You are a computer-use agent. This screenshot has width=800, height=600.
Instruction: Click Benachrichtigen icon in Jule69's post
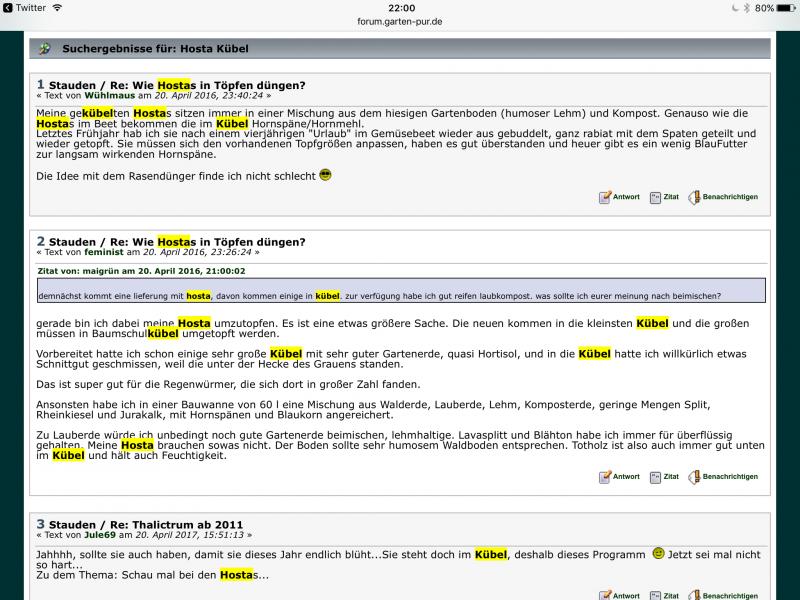point(694,595)
